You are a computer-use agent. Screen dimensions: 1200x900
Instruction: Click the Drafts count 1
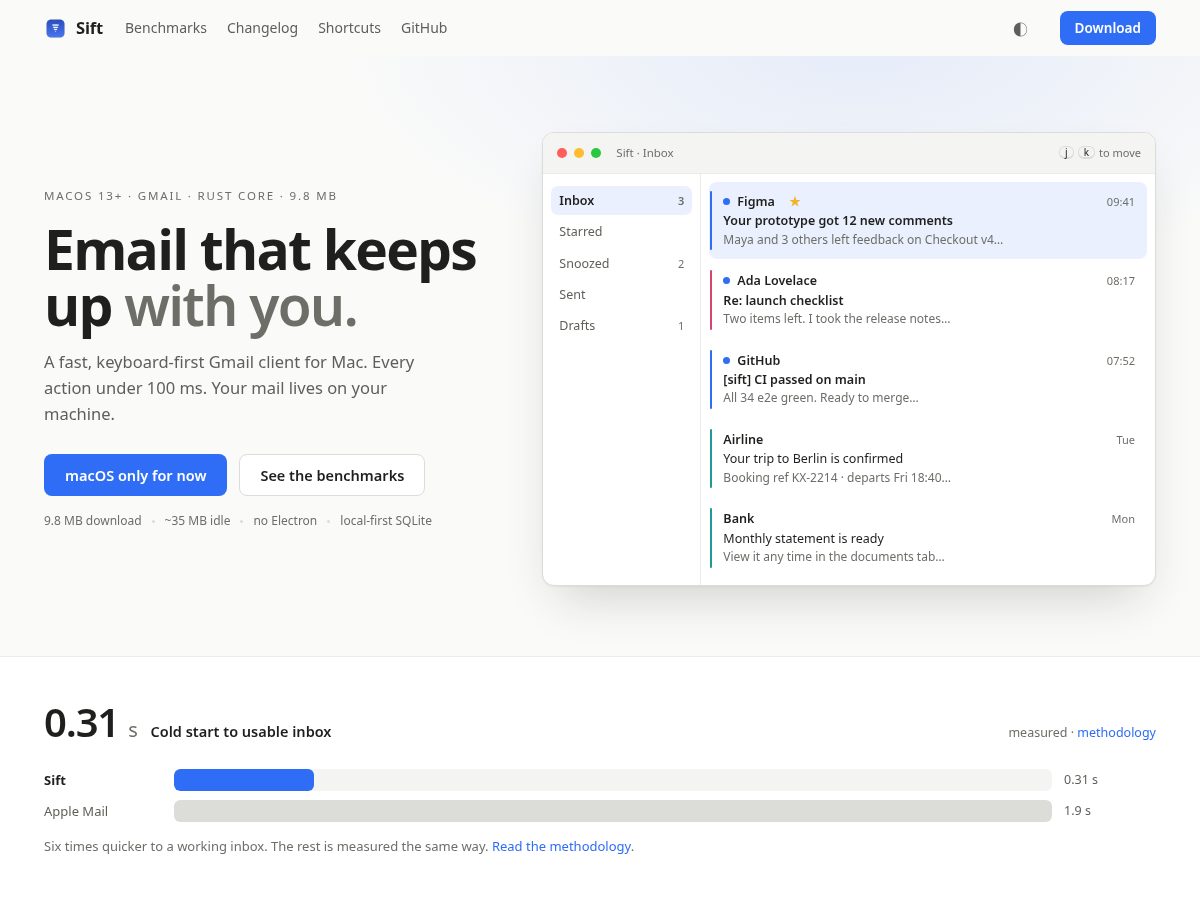tap(681, 326)
